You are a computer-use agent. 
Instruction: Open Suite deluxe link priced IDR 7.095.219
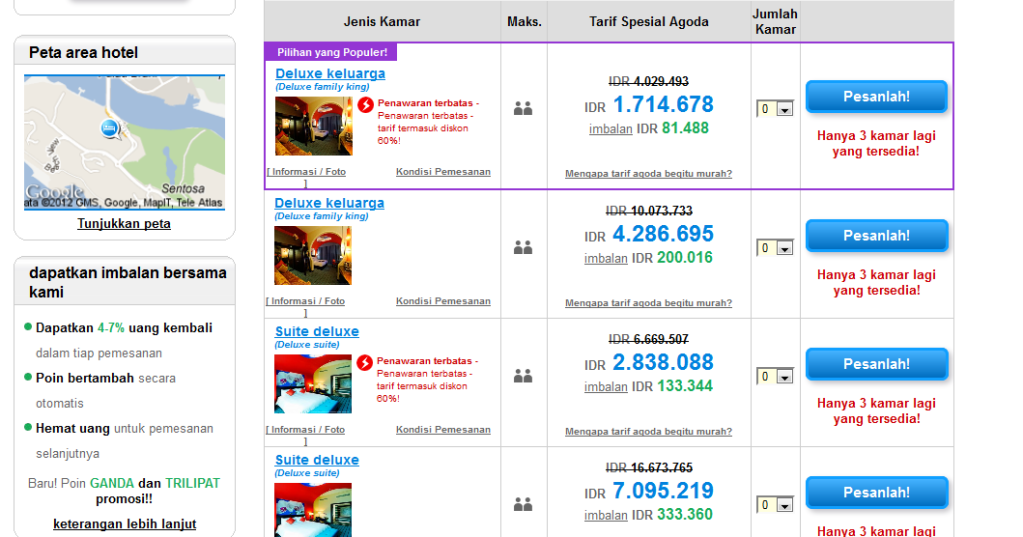[x=317, y=460]
